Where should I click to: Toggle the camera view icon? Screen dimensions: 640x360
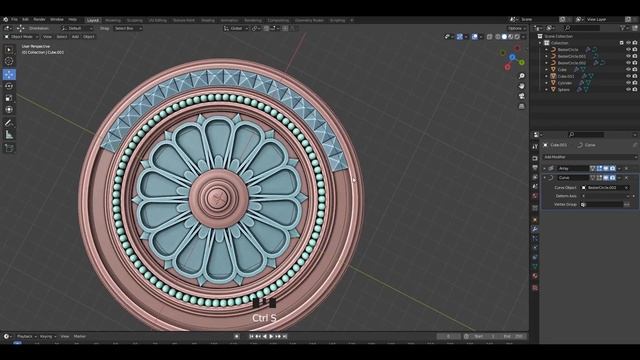pos(522,96)
